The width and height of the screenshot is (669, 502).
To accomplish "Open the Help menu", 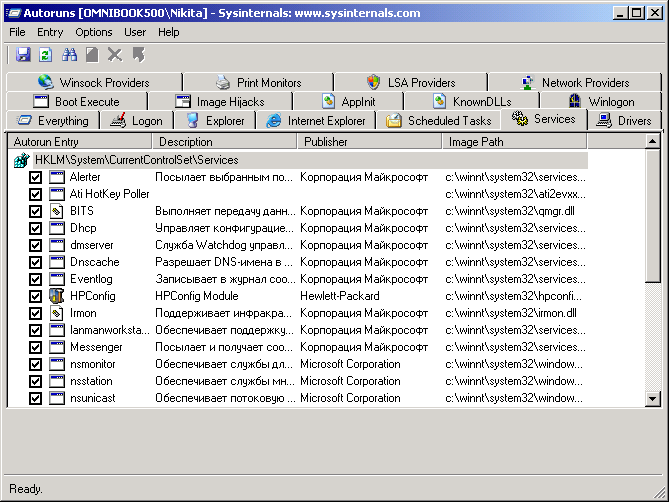I will tap(169, 32).
